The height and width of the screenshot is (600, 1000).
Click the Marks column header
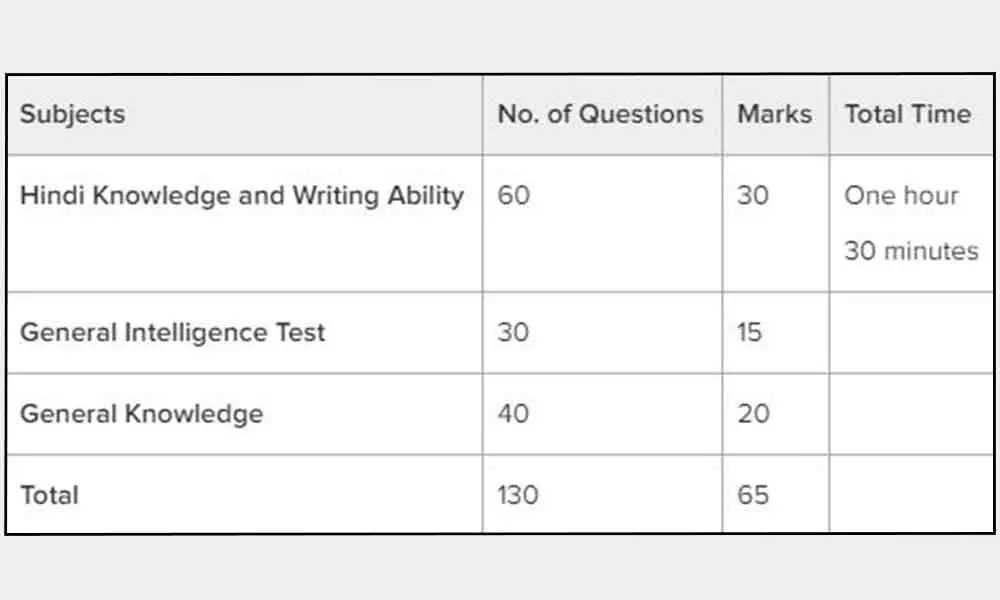pos(774,114)
